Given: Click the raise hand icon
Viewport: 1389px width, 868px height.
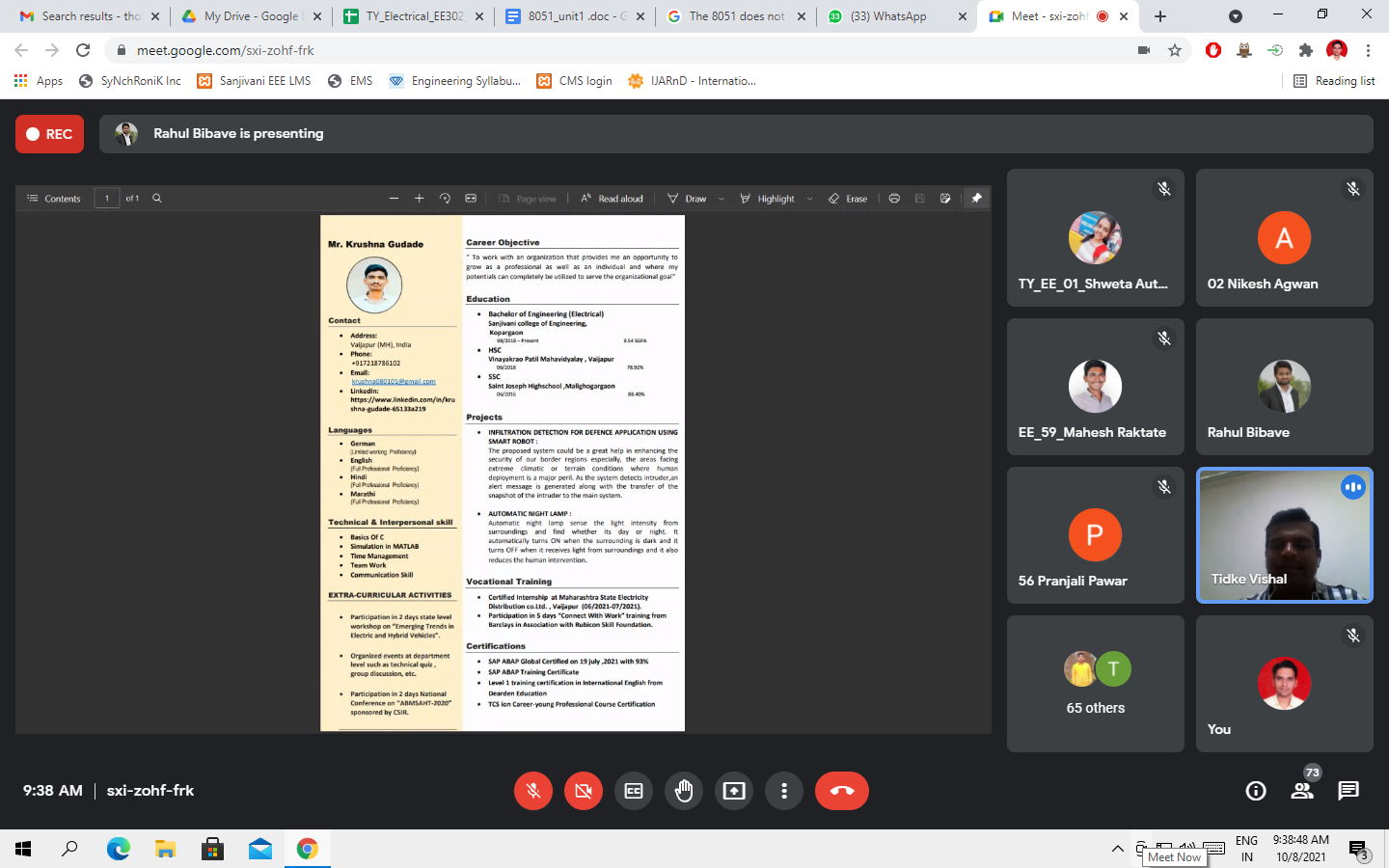Looking at the screenshot, I should [x=684, y=791].
